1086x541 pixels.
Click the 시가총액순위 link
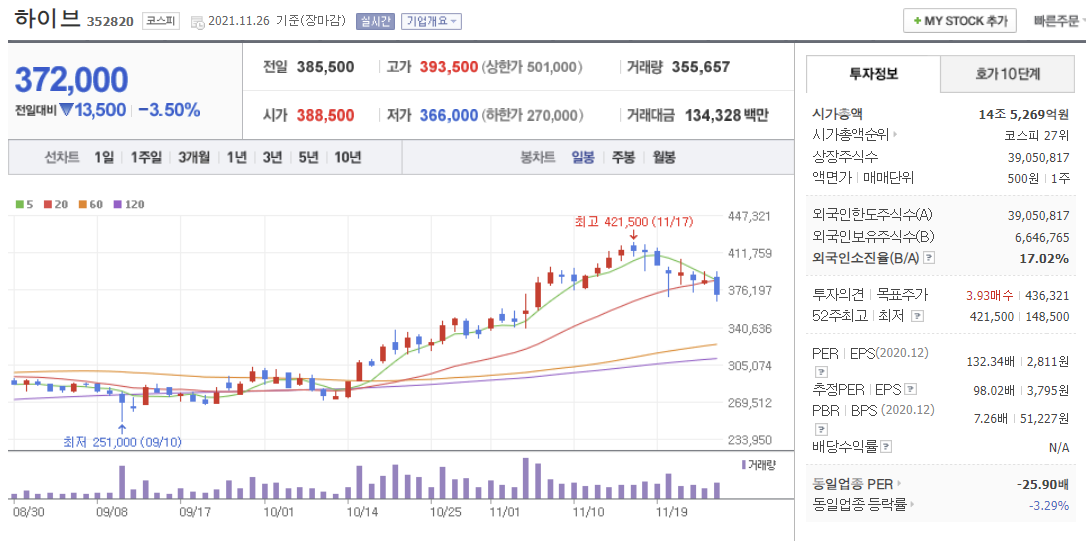click(x=851, y=135)
